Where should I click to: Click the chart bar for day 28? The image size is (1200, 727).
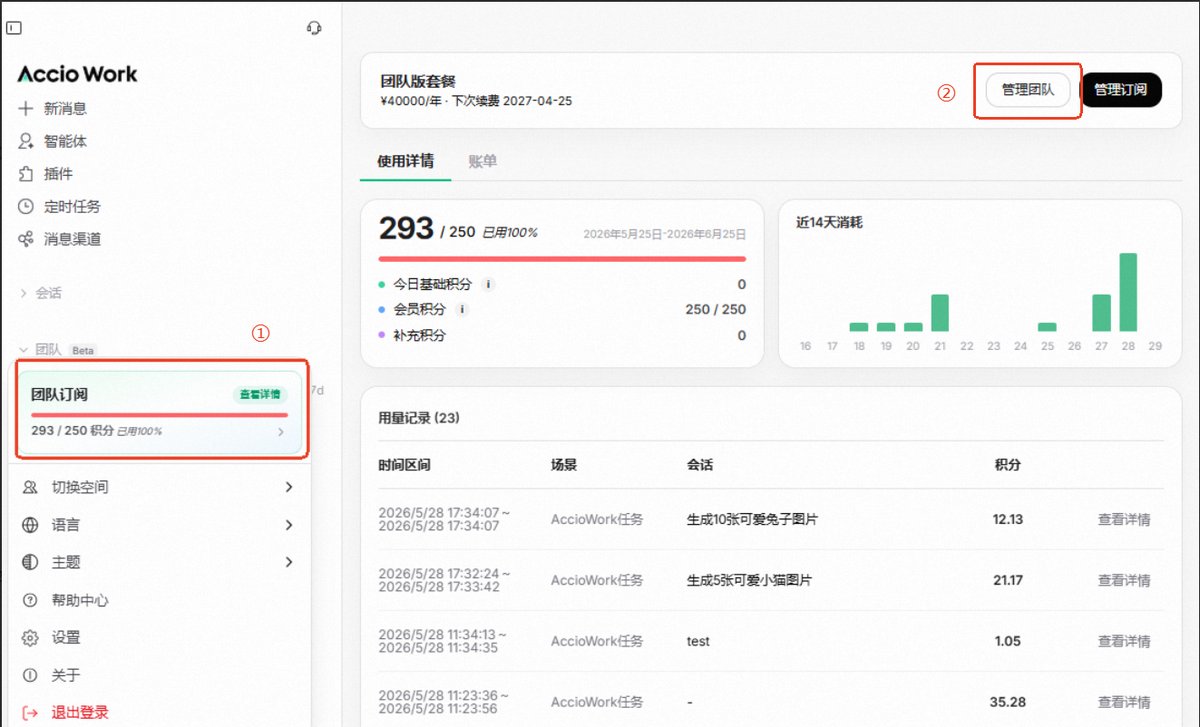click(x=1128, y=292)
